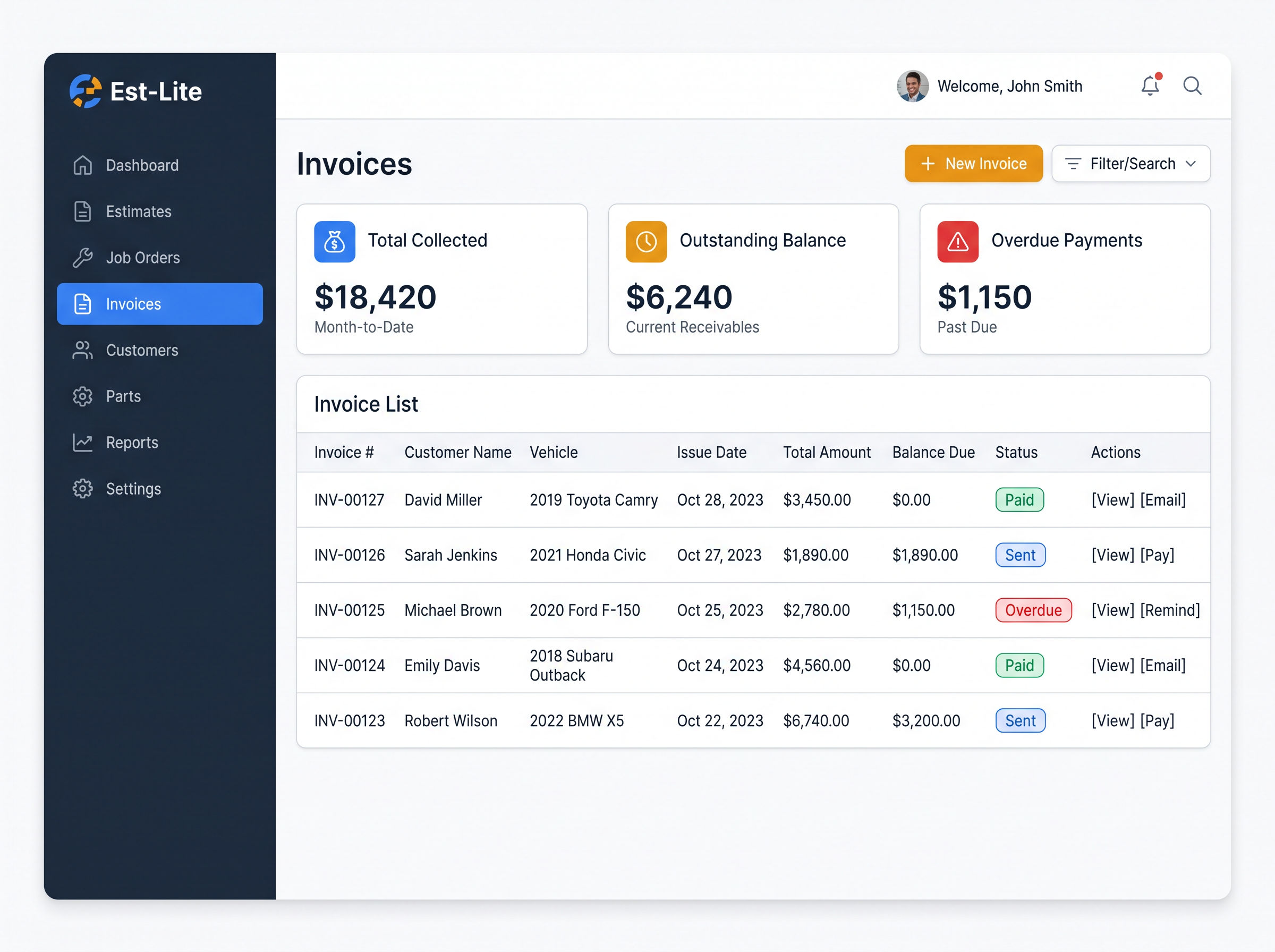Select the Issue Date column header
This screenshot has height=952, width=1275.
click(x=711, y=453)
